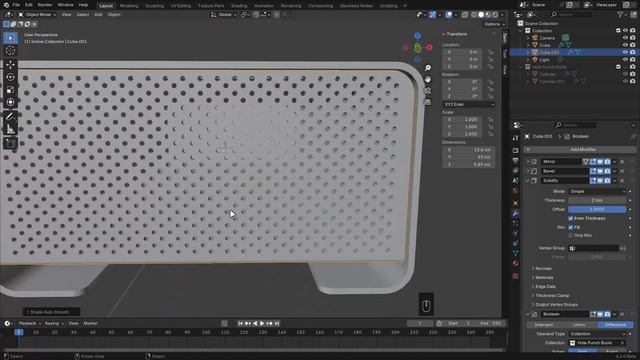Open the Render properties tab icon
This screenshot has width=640, height=360.
pos(516,151)
